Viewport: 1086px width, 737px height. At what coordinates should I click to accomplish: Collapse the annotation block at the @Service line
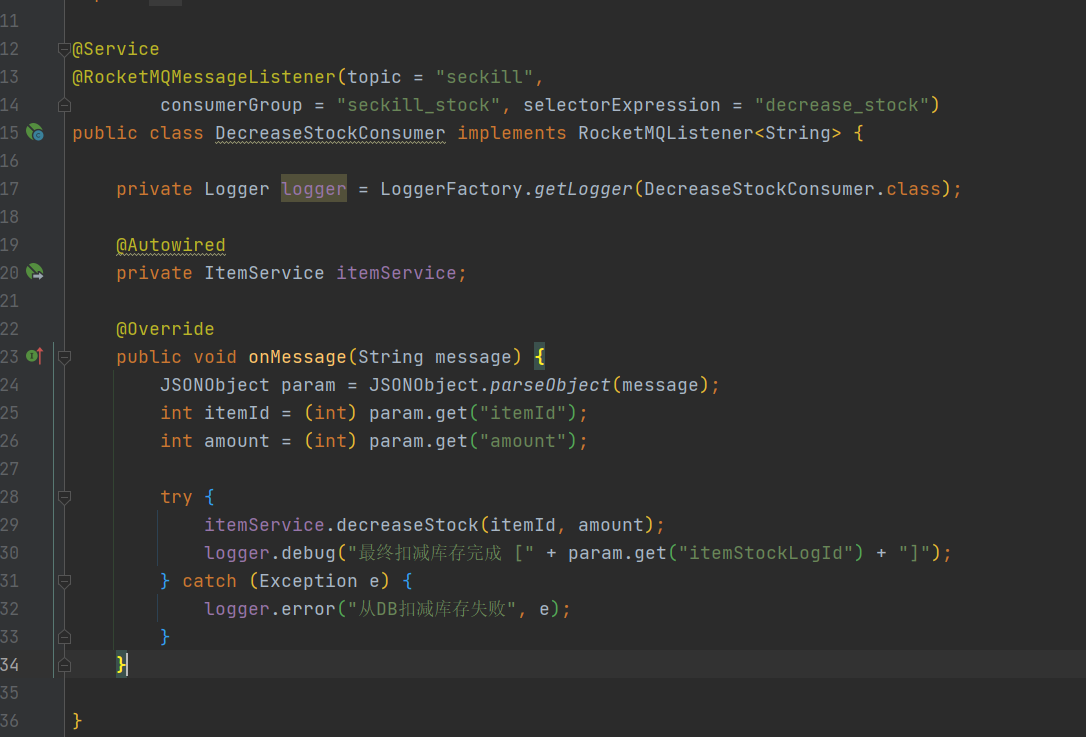tap(64, 49)
